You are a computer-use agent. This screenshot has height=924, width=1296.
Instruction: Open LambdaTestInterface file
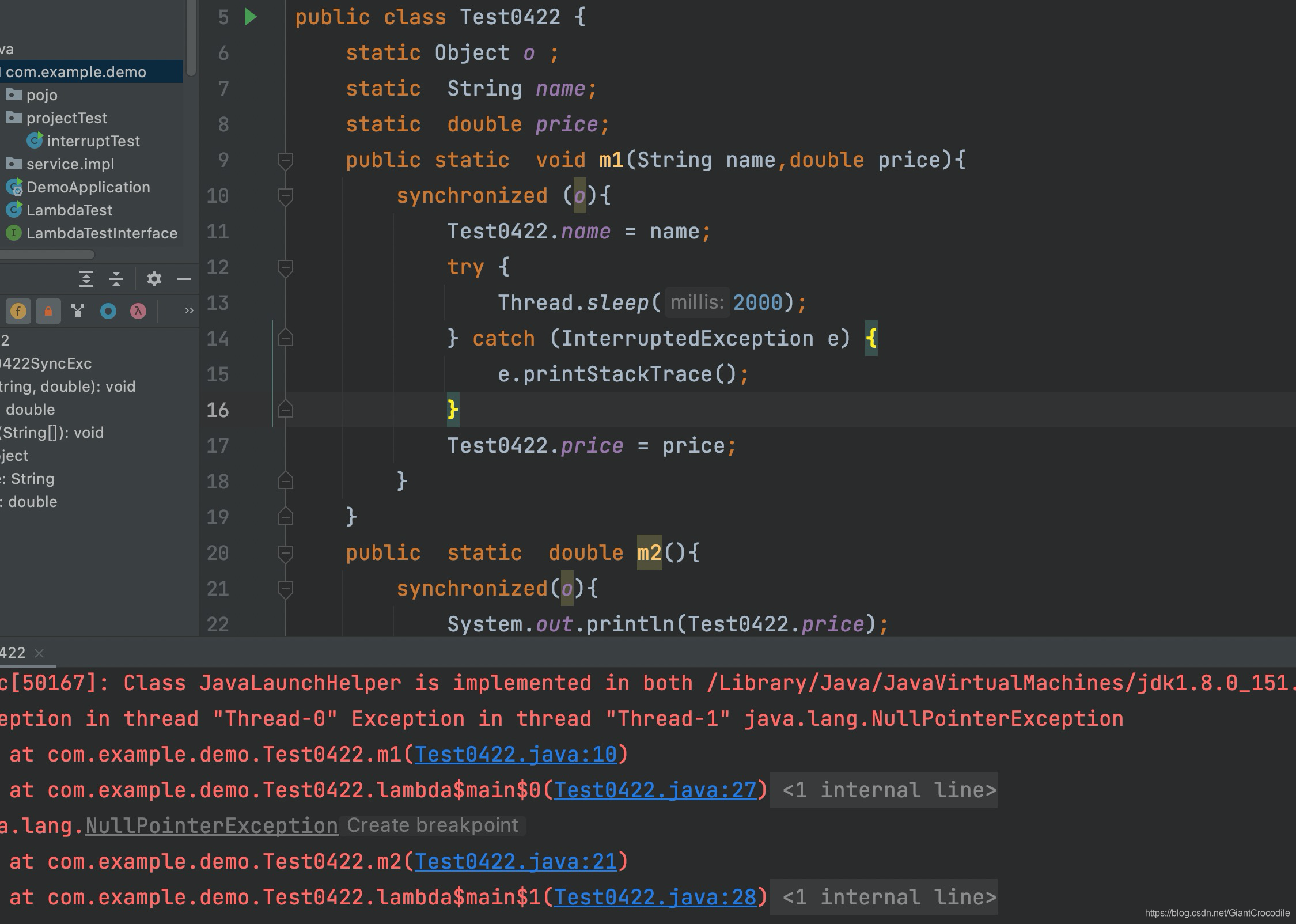point(101,233)
